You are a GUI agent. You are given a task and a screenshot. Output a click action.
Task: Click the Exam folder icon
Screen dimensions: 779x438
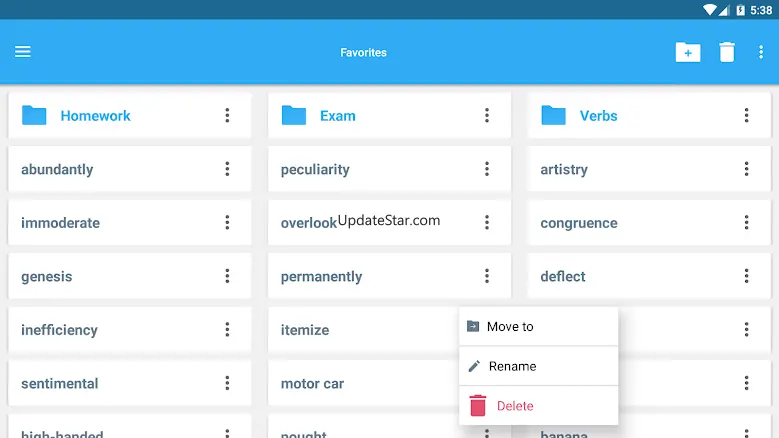(294, 116)
